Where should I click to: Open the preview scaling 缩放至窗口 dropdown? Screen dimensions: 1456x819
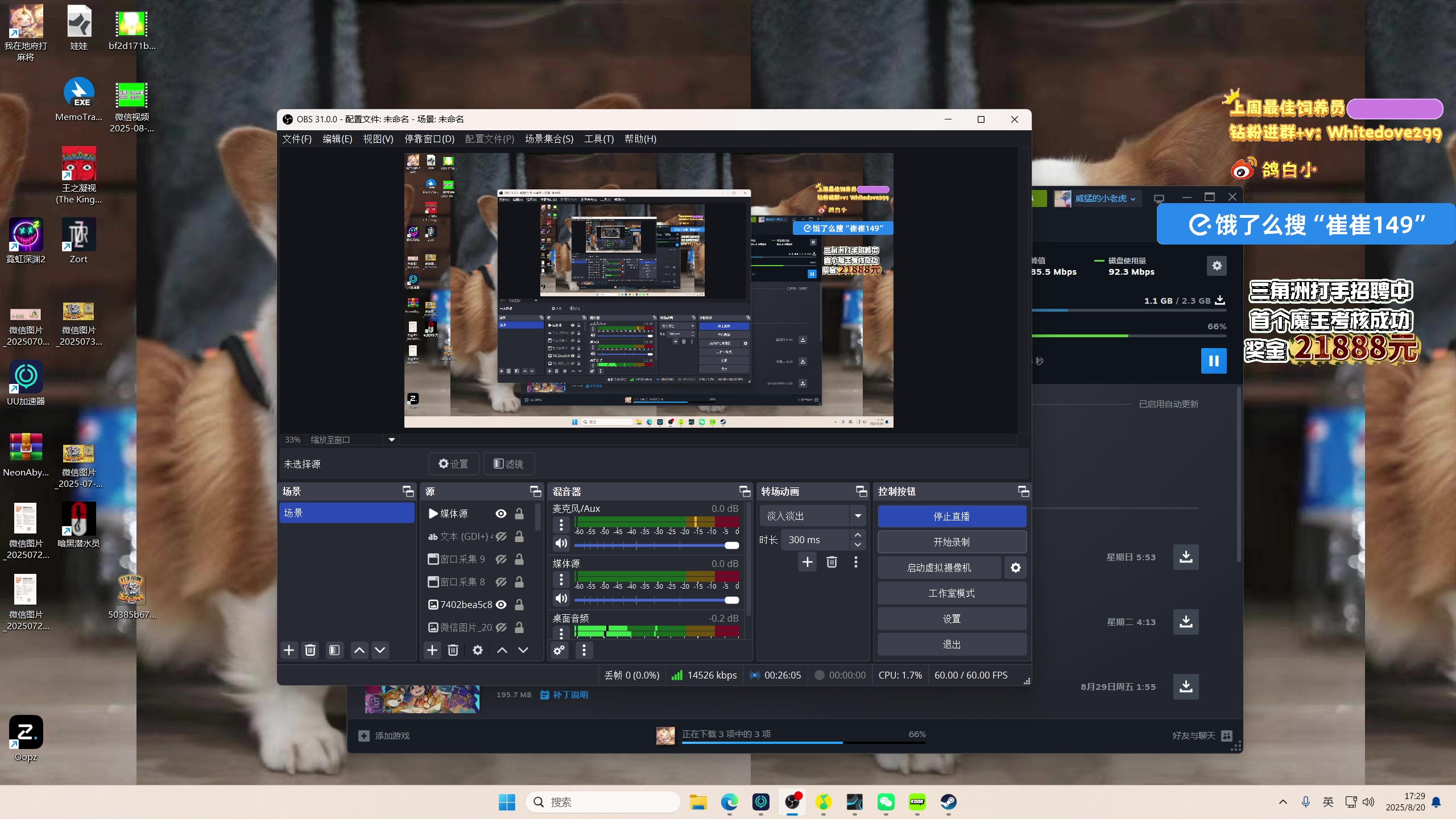click(352, 440)
